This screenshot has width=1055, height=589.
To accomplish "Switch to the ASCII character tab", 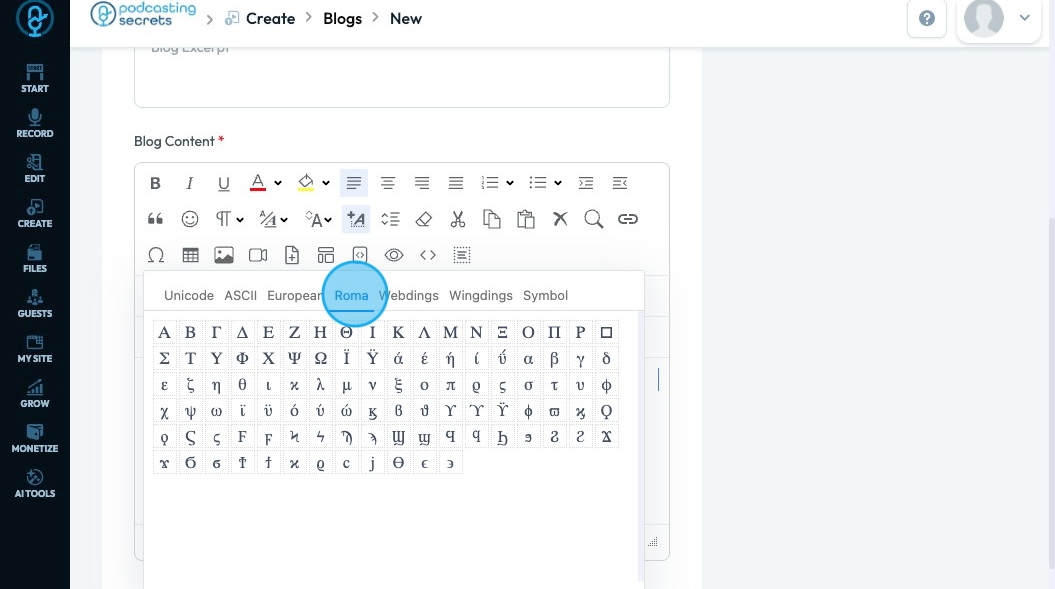I will click(x=241, y=296).
